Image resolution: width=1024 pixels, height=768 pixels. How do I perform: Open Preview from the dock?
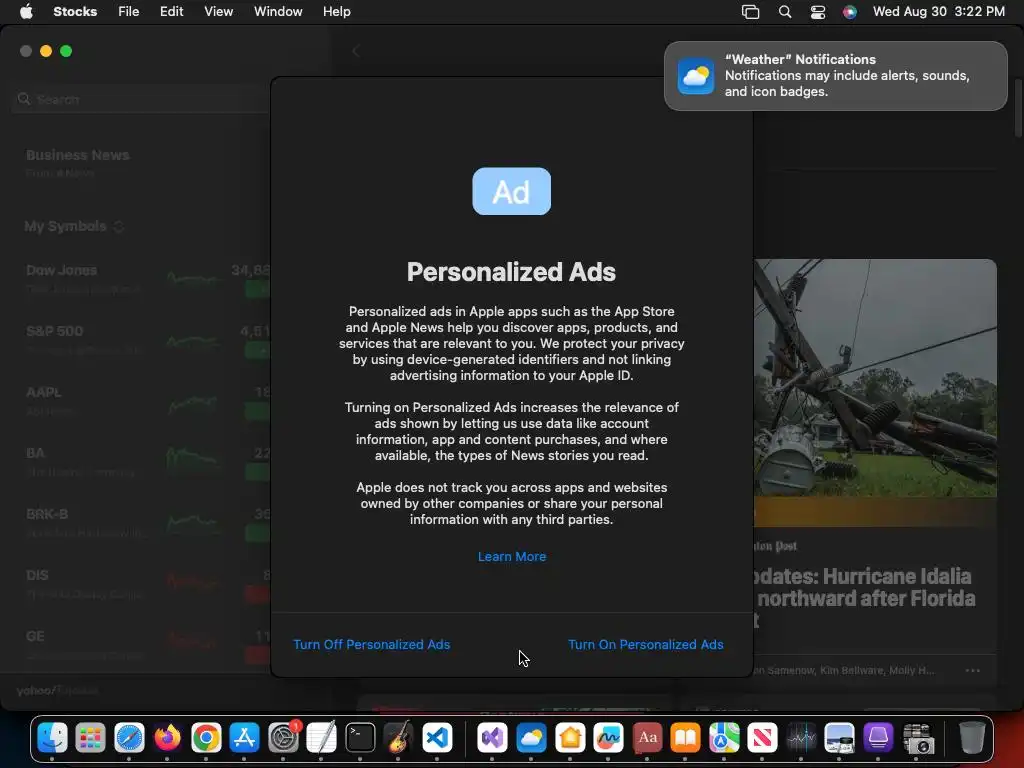tap(840, 738)
